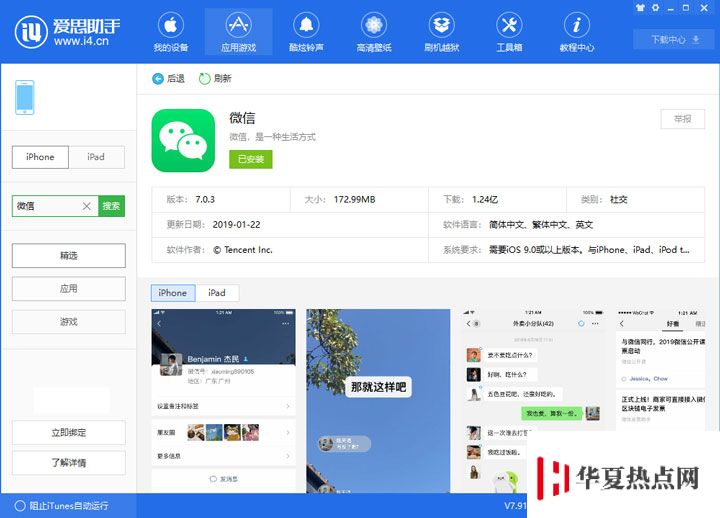Viewport: 720px width, 518px height.
Task: Click the slogan 微信,是一种生活方式
Action: pos(272,137)
